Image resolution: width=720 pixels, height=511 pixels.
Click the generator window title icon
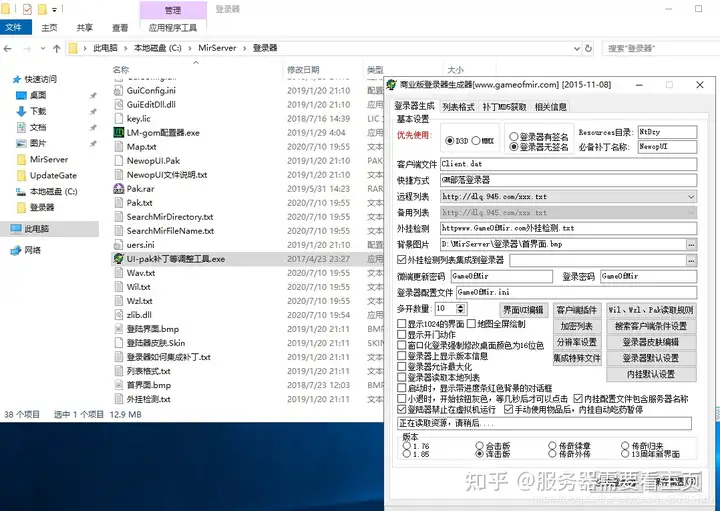tap(392, 84)
